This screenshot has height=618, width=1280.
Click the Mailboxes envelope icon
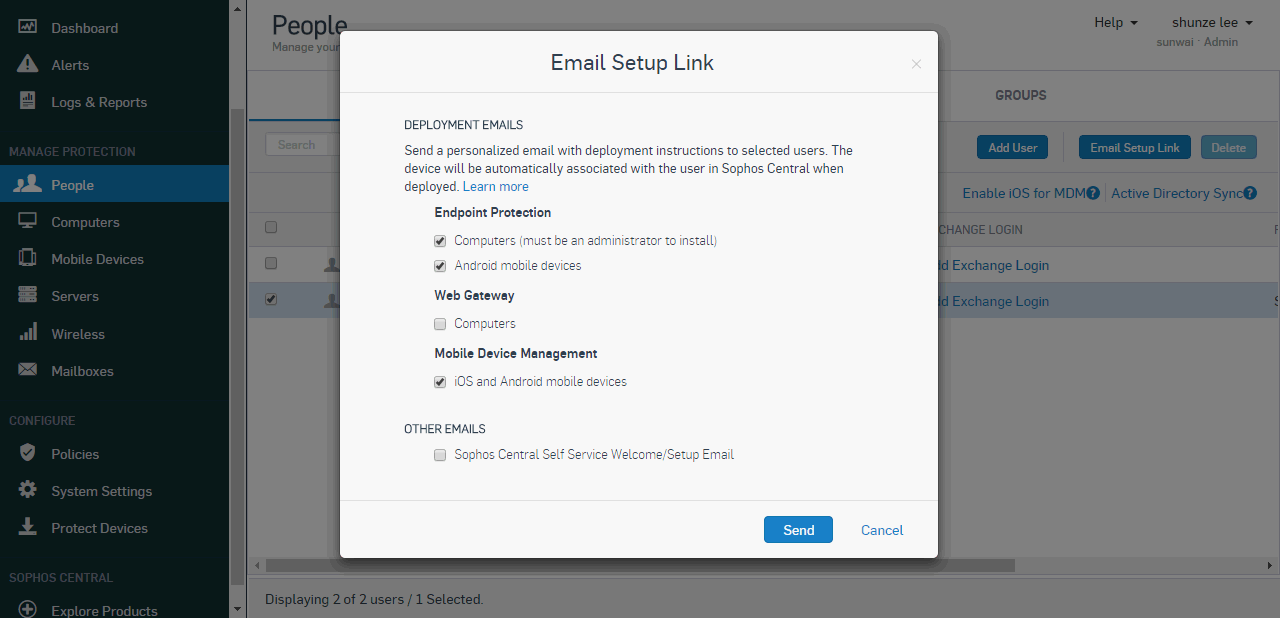coord(28,370)
